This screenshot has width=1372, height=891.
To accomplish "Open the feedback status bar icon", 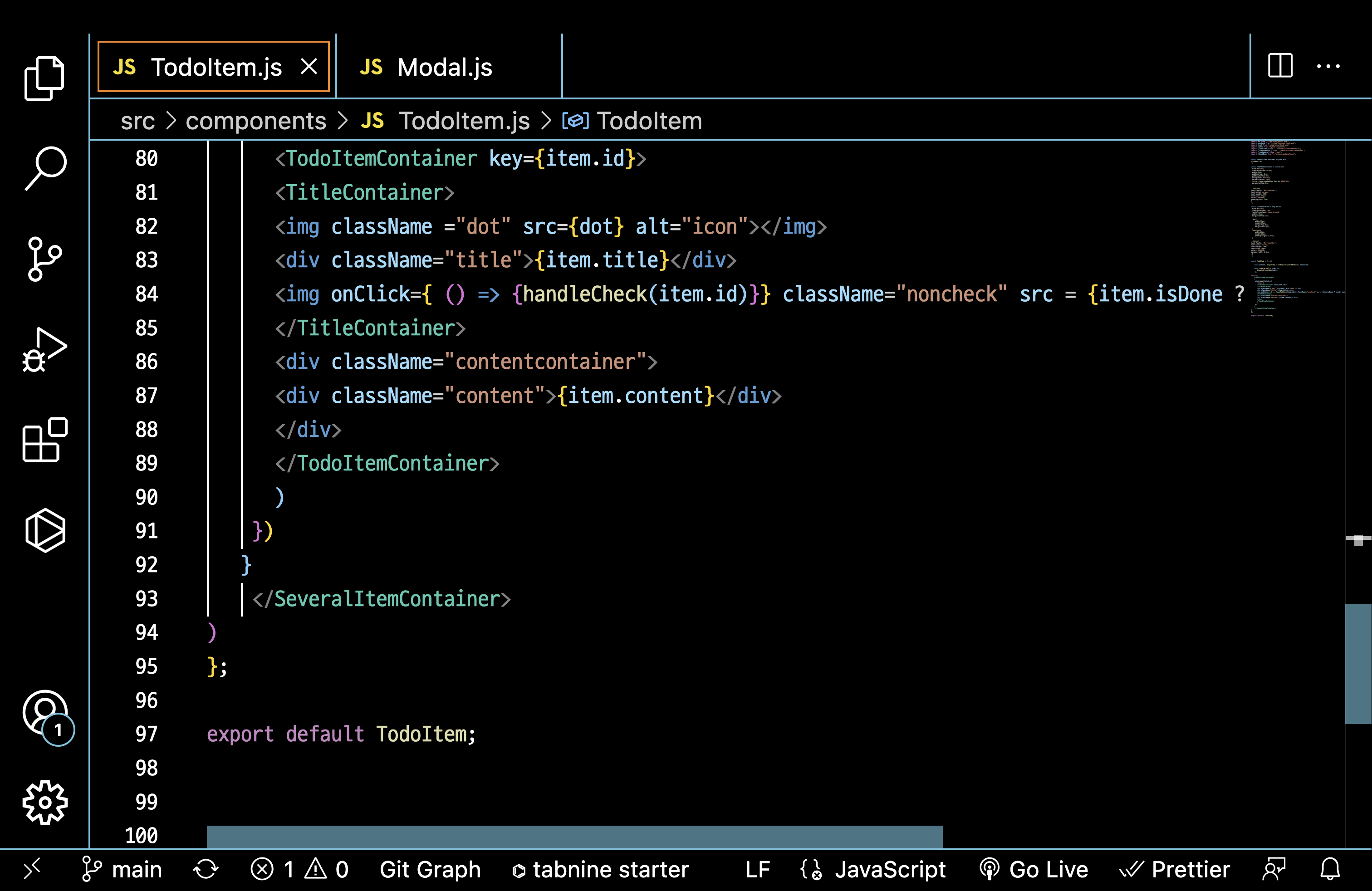I will click(1274, 869).
